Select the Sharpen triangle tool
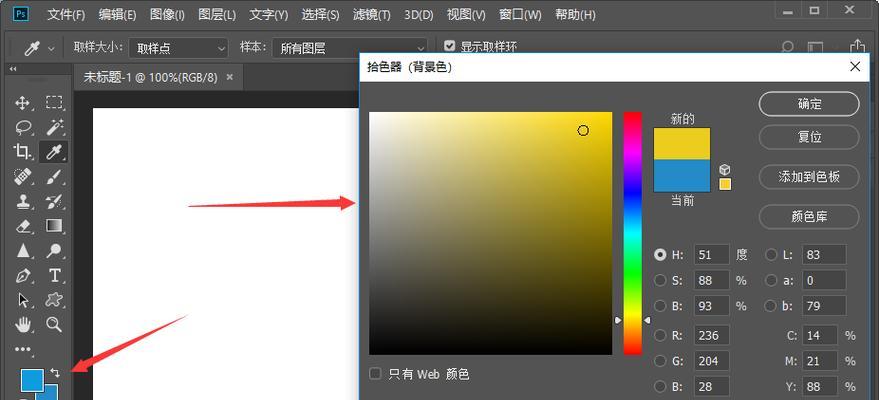The width and height of the screenshot is (879, 400). pos(22,250)
